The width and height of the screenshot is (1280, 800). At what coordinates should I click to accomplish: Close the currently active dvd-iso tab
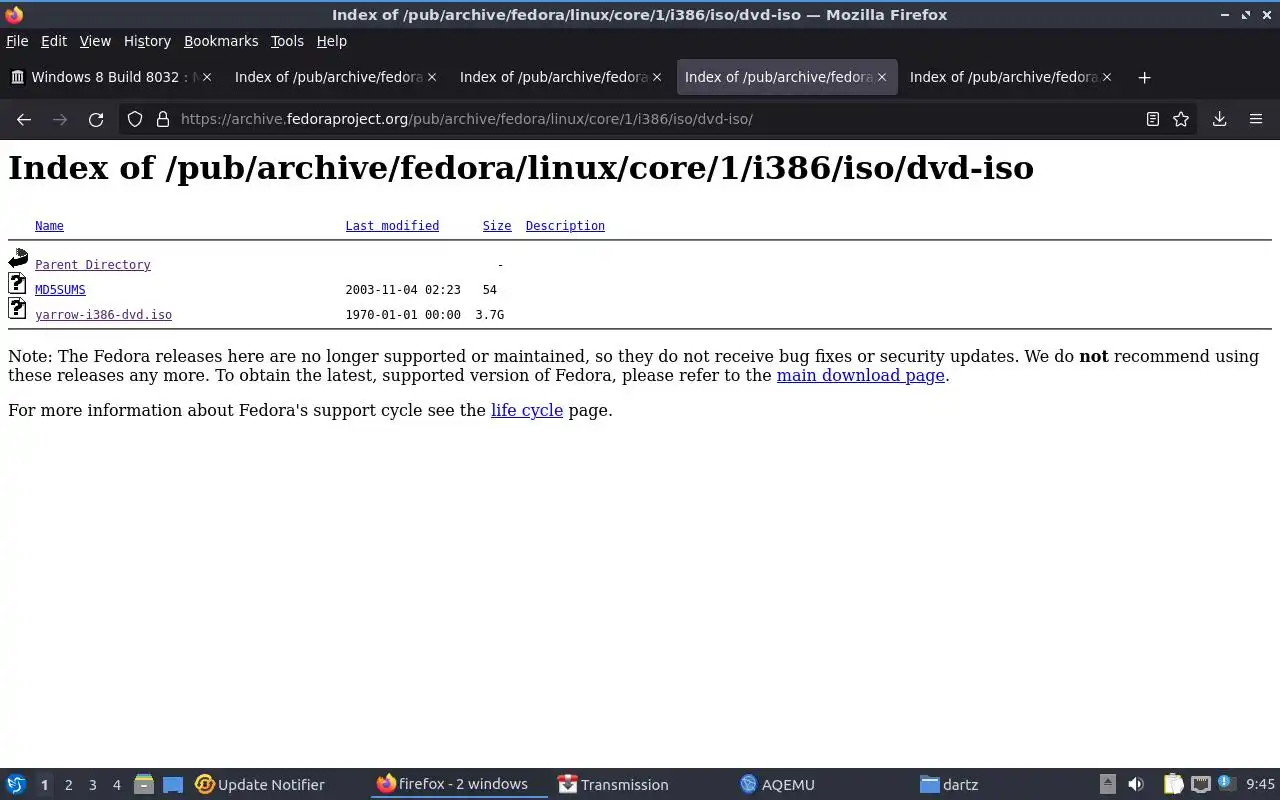point(882,77)
